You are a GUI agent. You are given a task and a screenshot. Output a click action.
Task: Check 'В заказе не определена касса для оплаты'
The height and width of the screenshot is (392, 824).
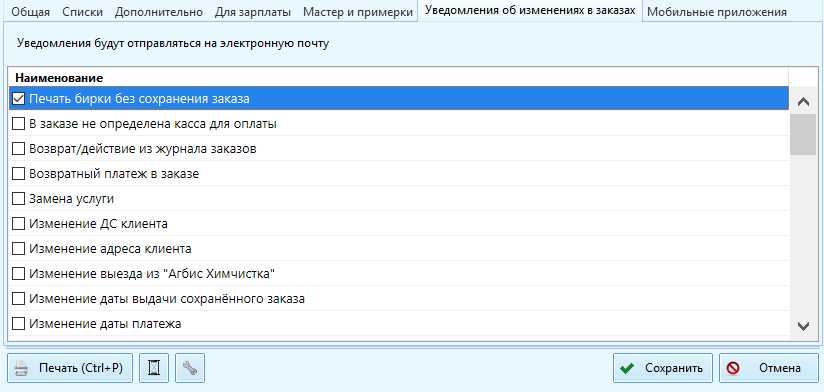pos(18,124)
